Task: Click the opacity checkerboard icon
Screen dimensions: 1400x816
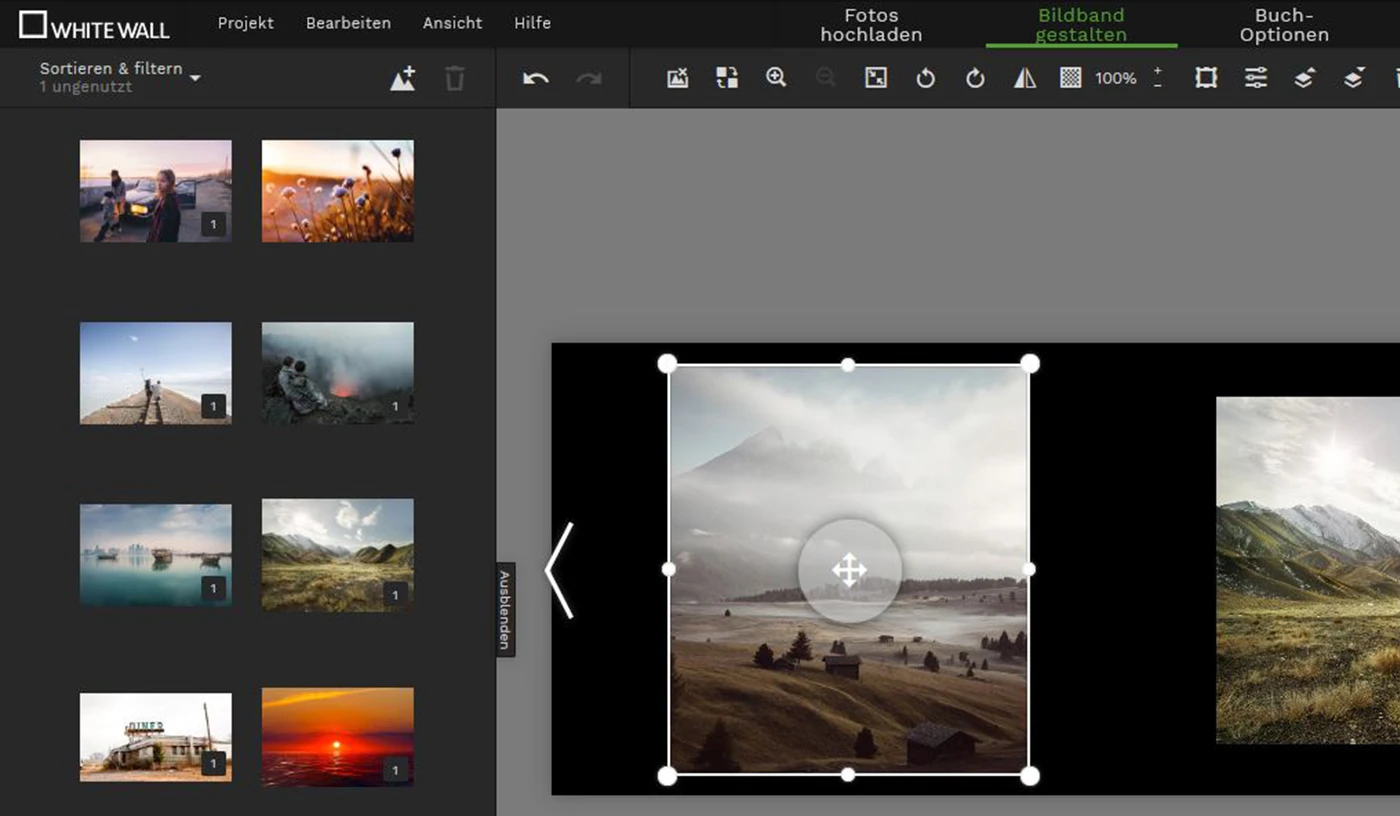Action: point(1070,78)
